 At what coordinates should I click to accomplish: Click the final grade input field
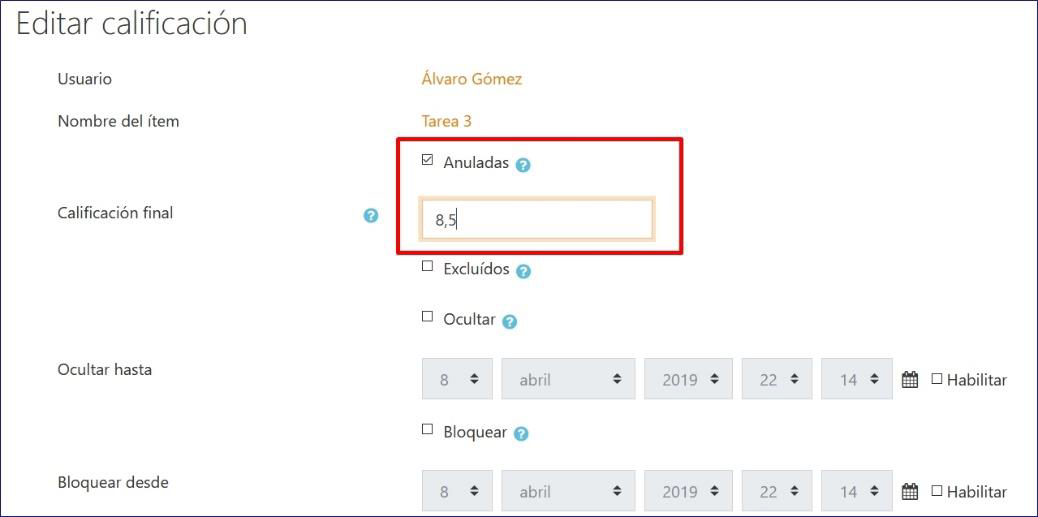pos(537,220)
